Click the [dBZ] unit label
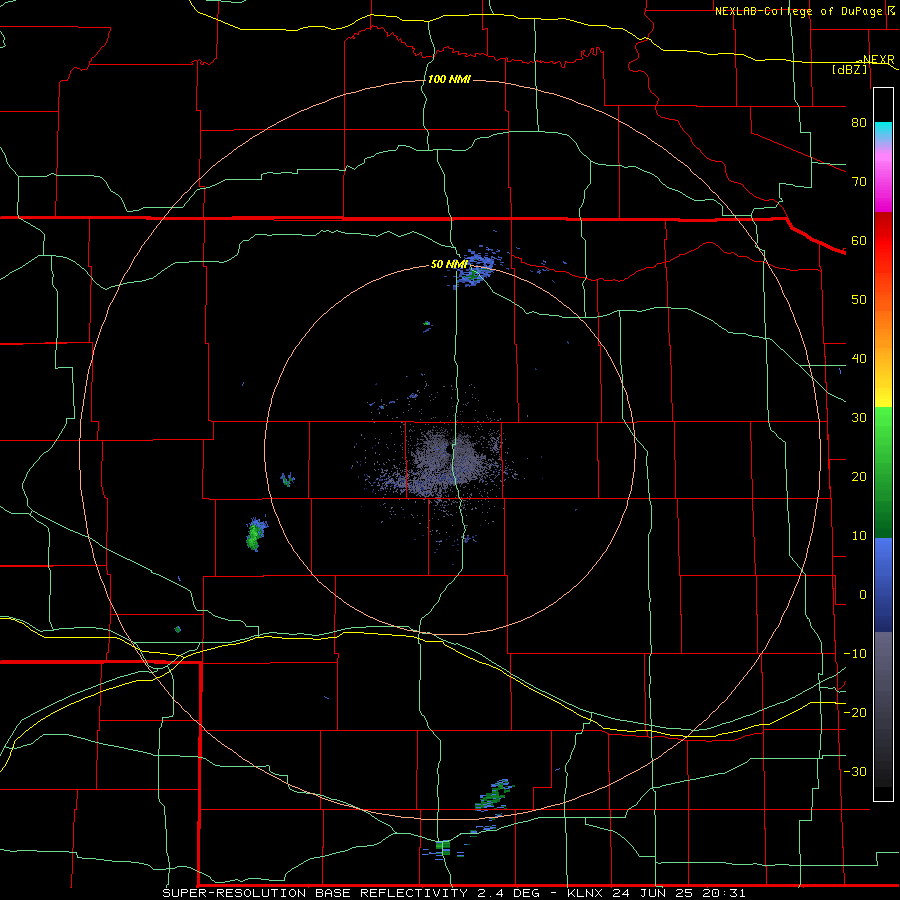900x900 pixels. point(849,69)
